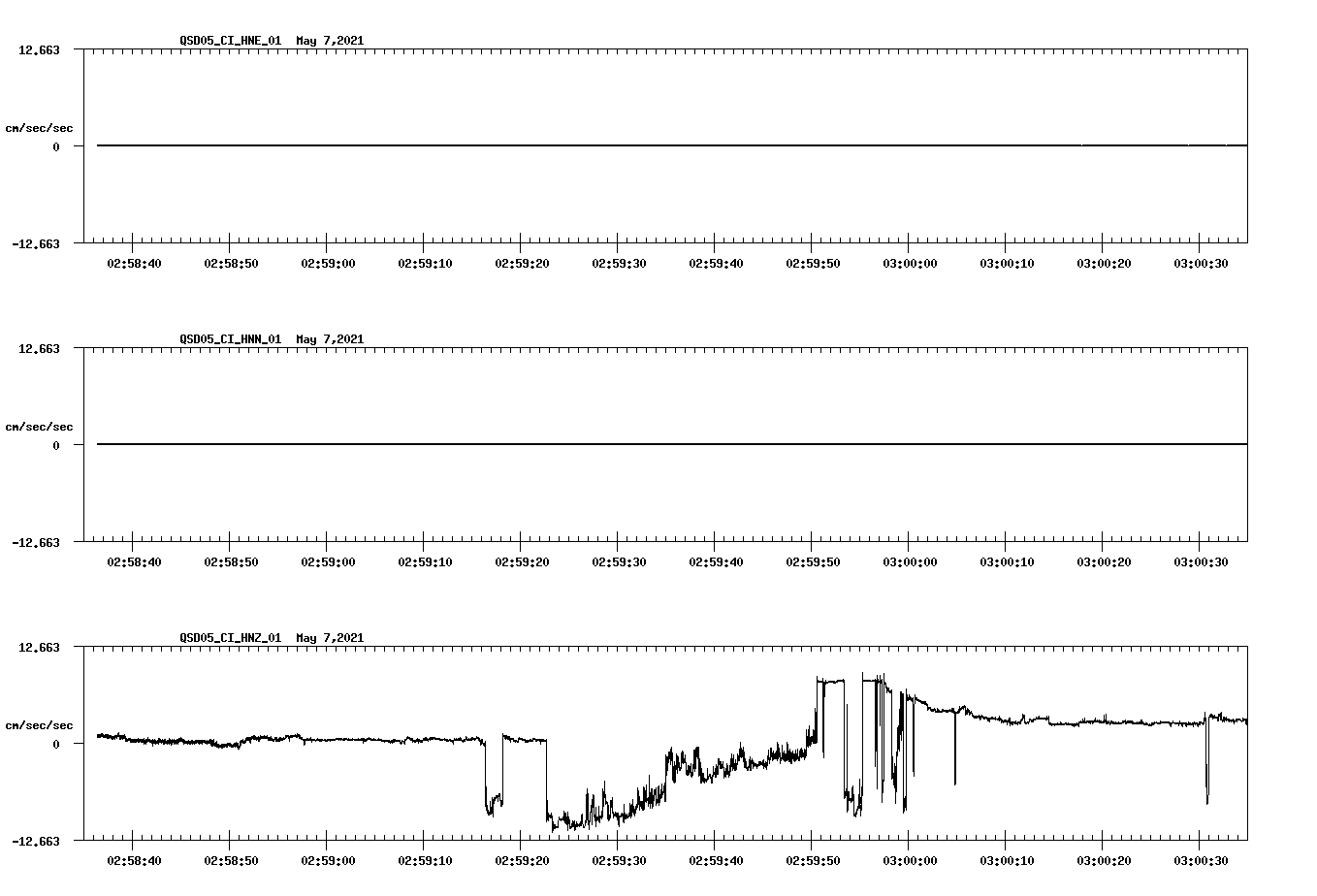This screenshot has height=896, width=1317.
Task: Click the cm/sec/sec label on the HNZ panel
Action: (40, 723)
